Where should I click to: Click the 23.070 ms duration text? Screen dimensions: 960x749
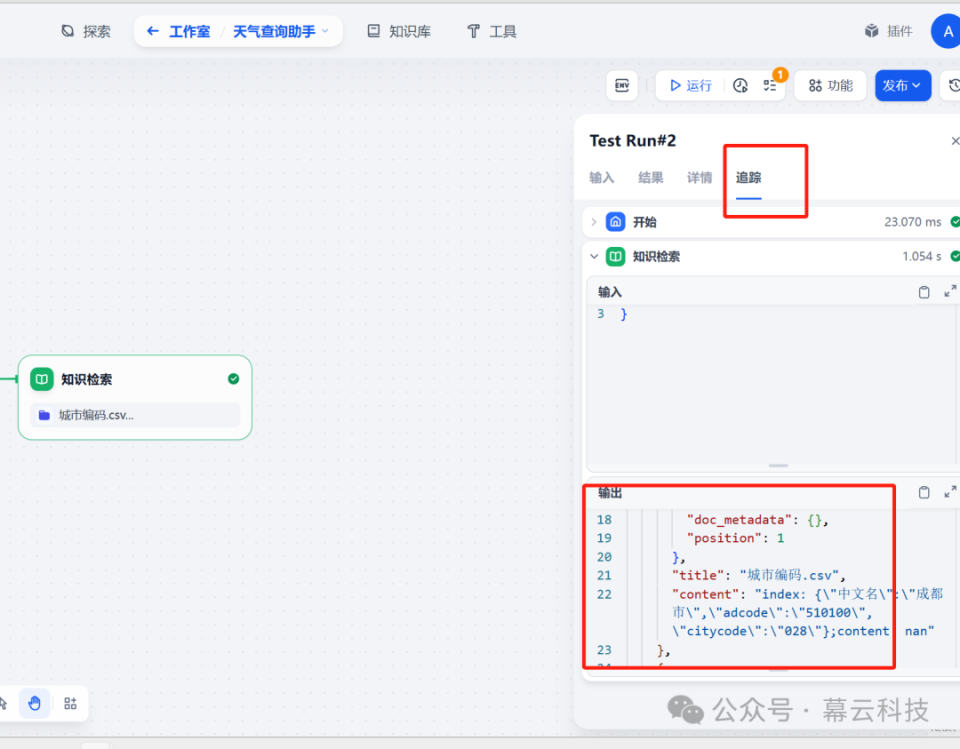pos(912,222)
